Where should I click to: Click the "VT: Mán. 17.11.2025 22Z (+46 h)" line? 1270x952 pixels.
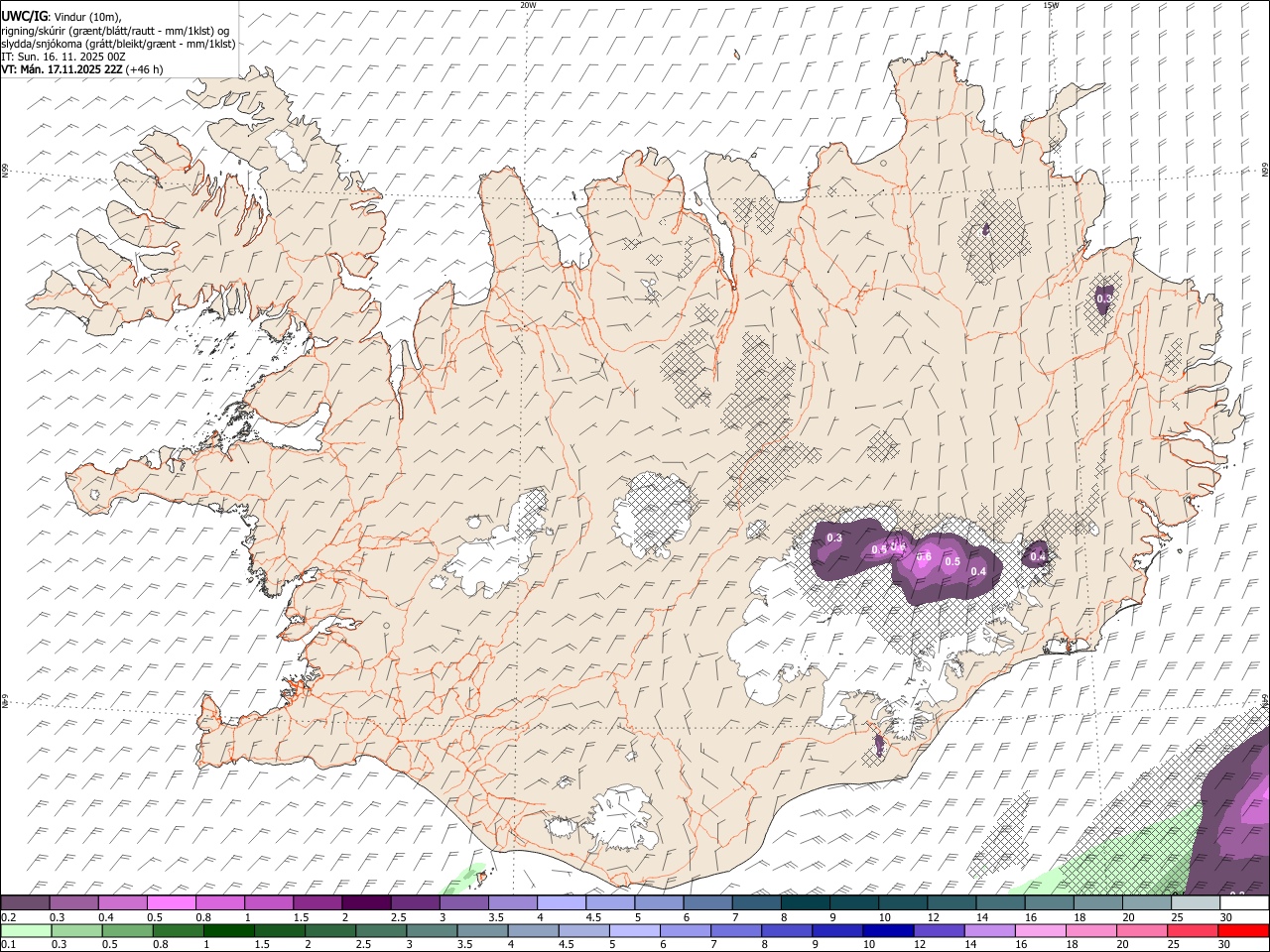(x=81, y=69)
